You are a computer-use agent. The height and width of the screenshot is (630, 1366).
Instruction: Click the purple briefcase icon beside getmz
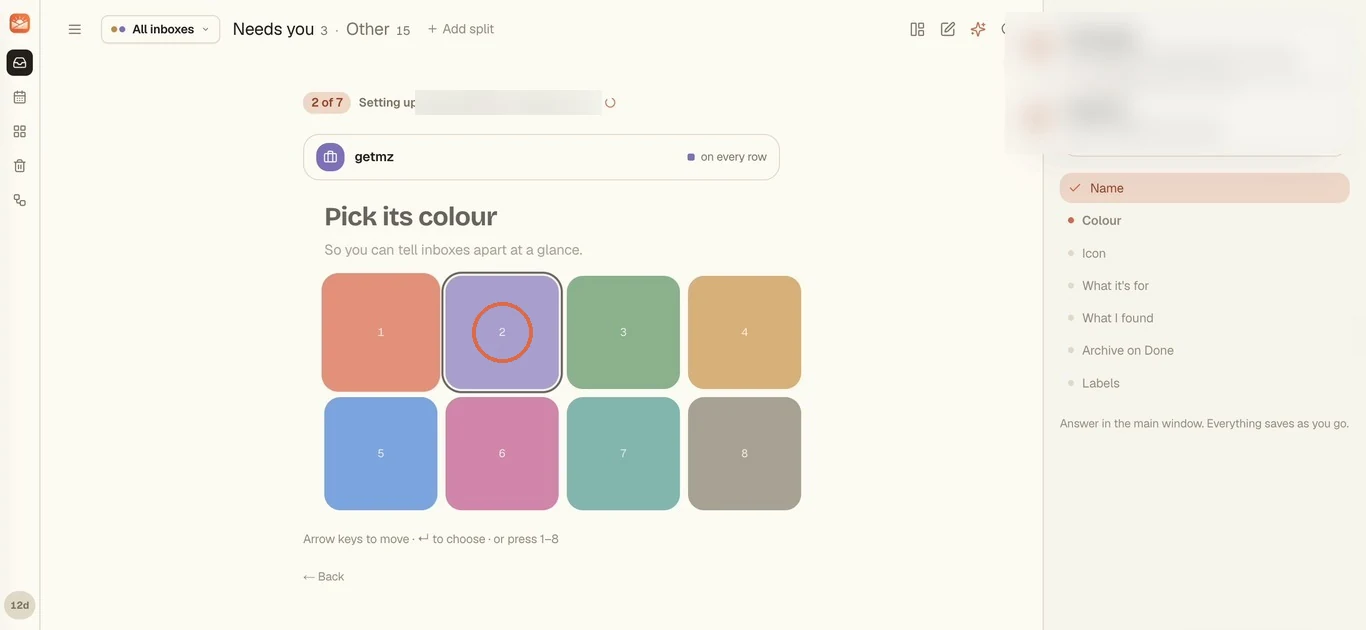(x=330, y=157)
